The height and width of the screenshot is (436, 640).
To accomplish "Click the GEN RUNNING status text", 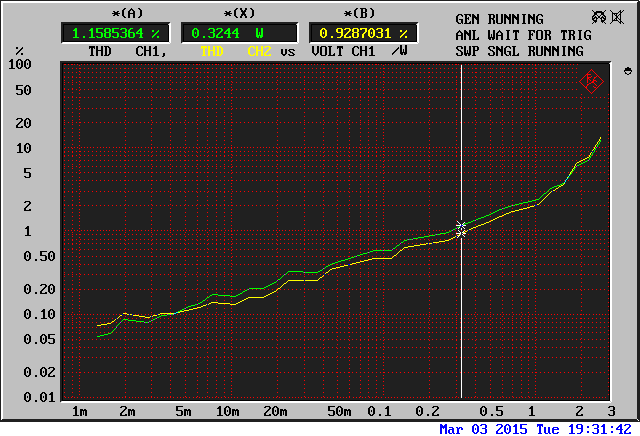I will coord(499,19).
